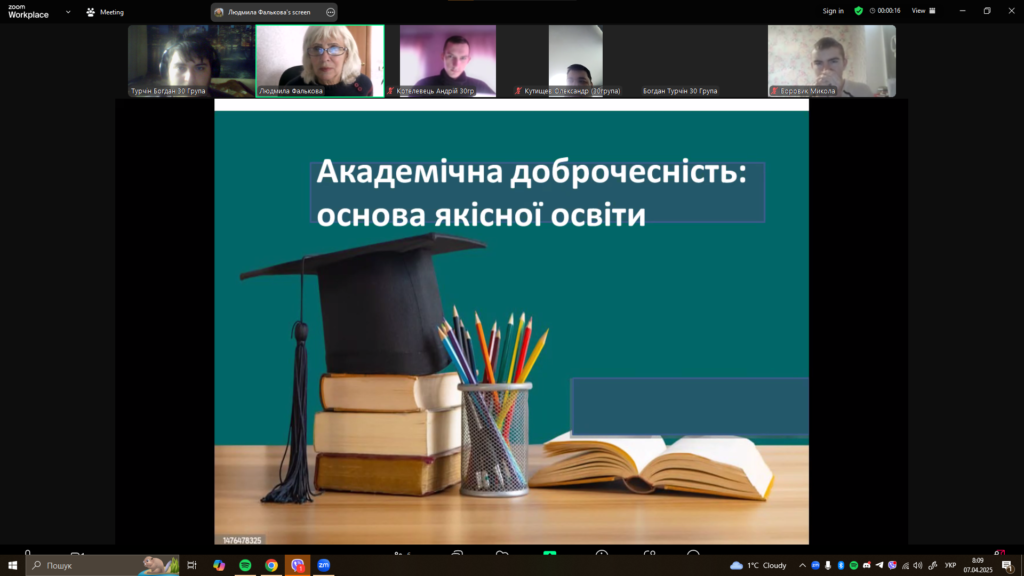This screenshot has width=1024, height=576.
Task: Open screen share options (three dots)
Action: click(330, 12)
